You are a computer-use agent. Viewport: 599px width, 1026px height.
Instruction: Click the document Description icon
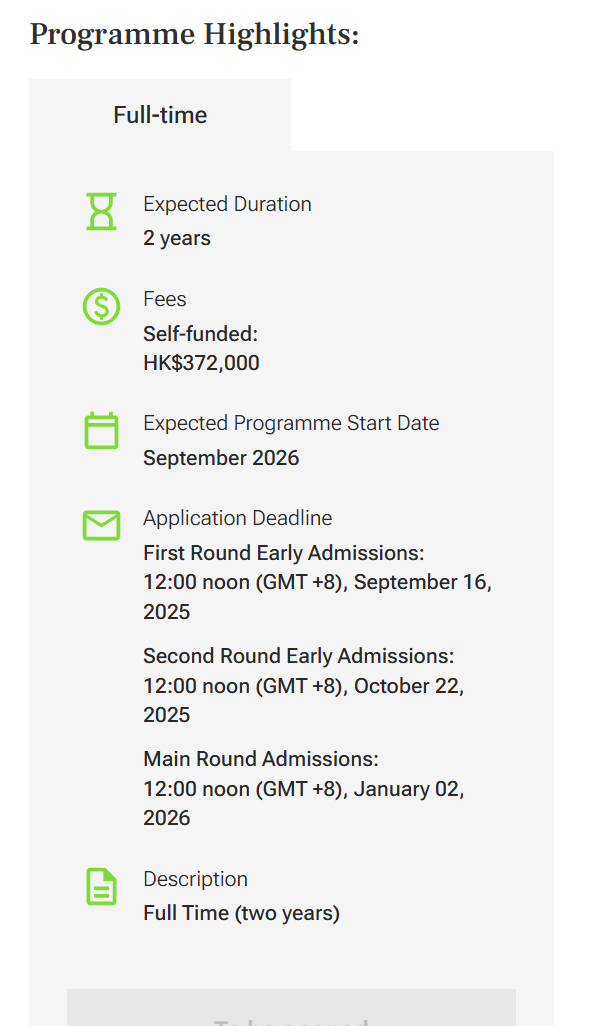coord(101,887)
